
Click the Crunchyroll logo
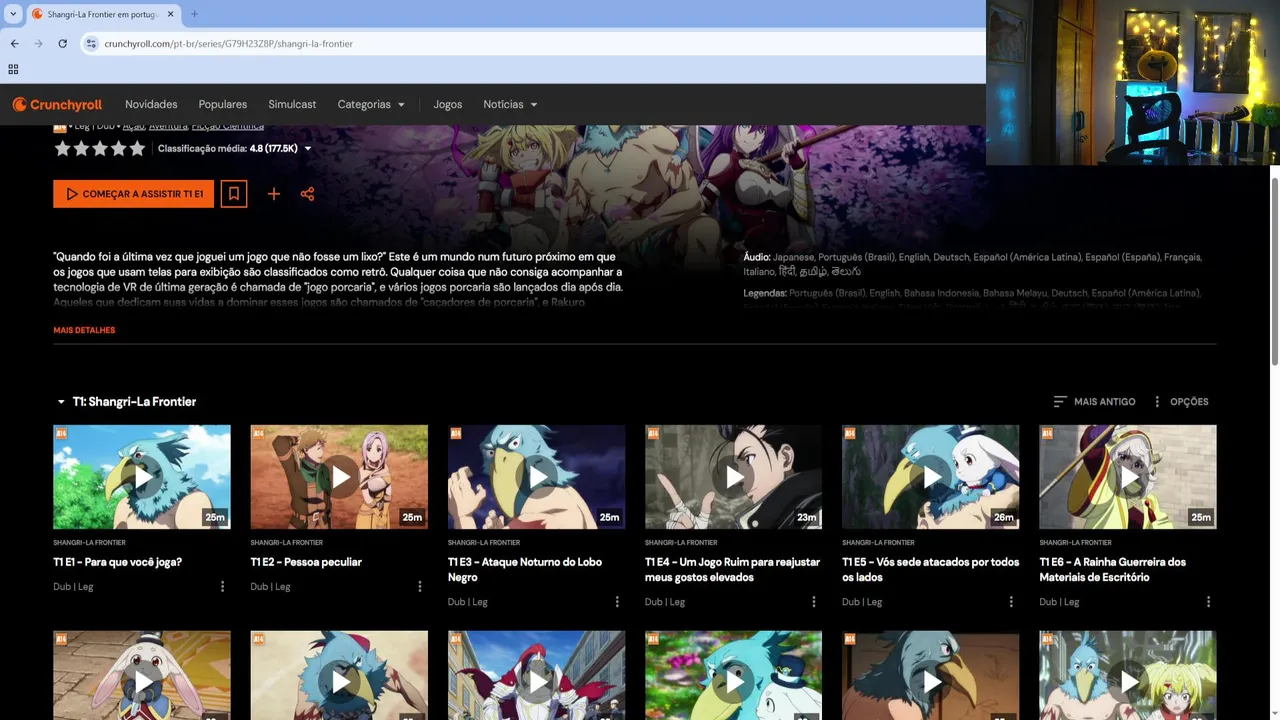pyautogui.click(x=57, y=104)
